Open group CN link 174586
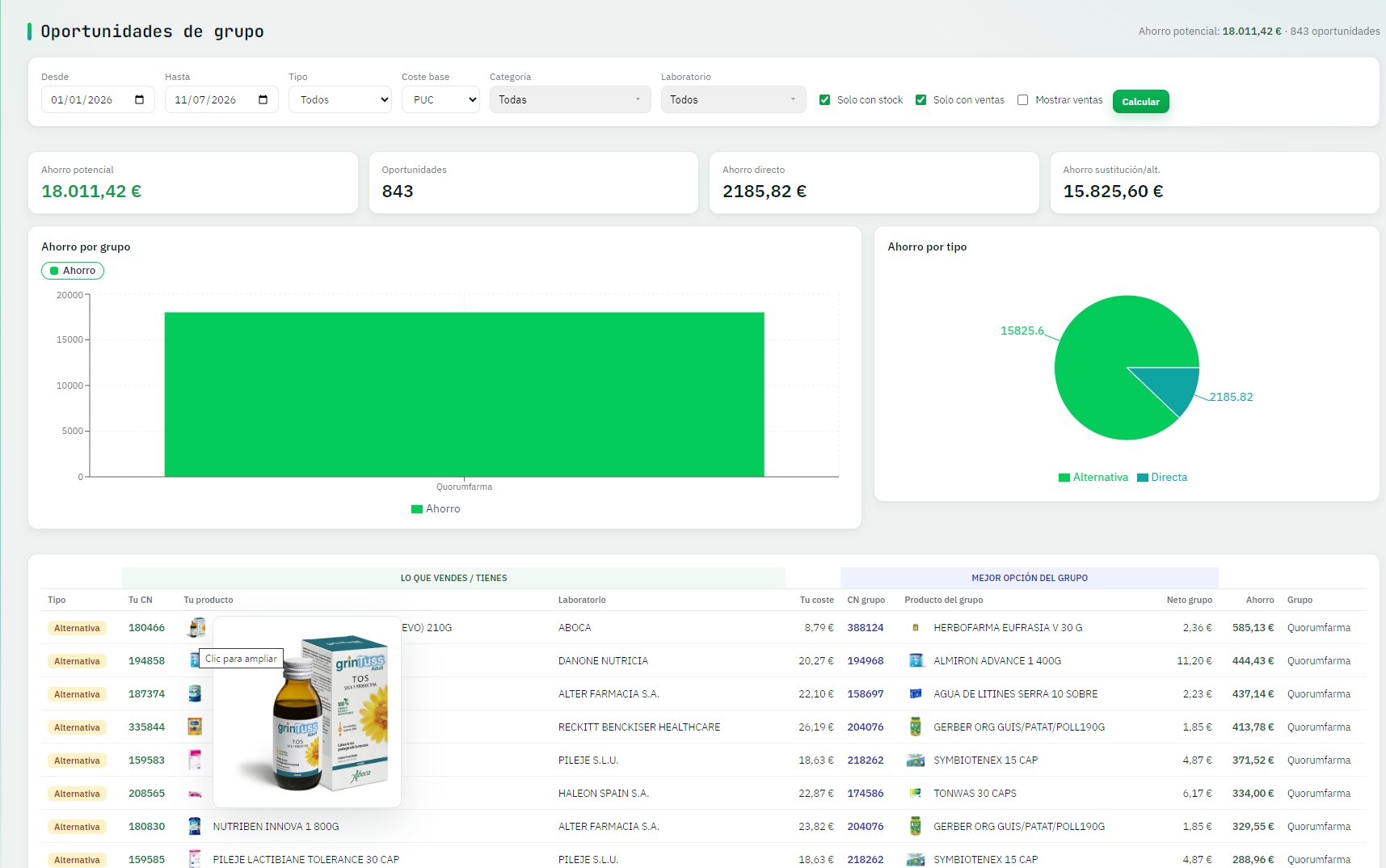Image resolution: width=1386 pixels, height=868 pixels. pyautogui.click(x=866, y=794)
